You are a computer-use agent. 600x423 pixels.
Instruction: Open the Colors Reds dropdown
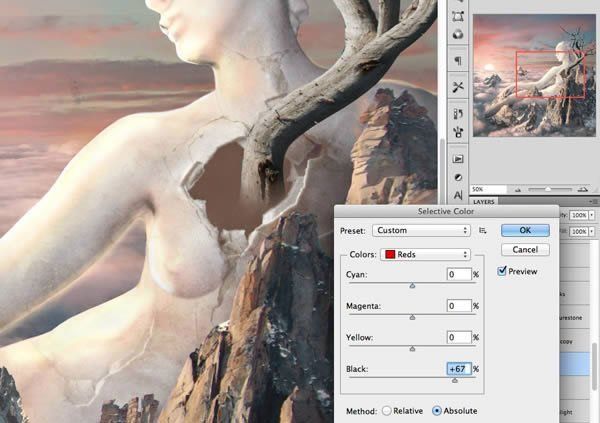pyautogui.click(x=425, y=255)
